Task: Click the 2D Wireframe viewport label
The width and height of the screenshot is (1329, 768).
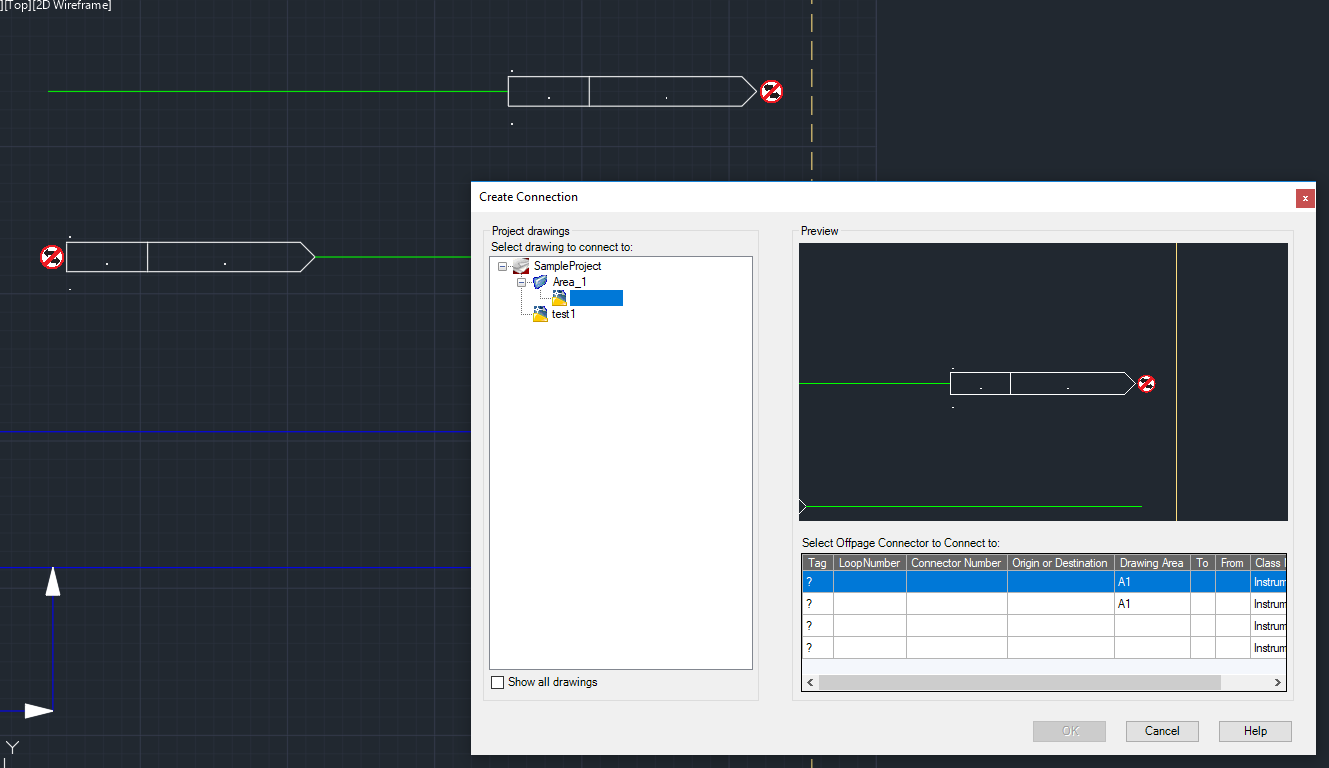Action: (73, 5)
